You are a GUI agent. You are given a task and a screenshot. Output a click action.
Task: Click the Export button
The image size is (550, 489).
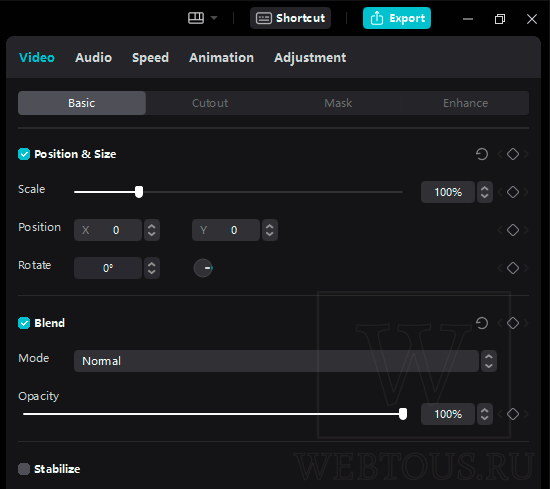(x=397, y=18)
